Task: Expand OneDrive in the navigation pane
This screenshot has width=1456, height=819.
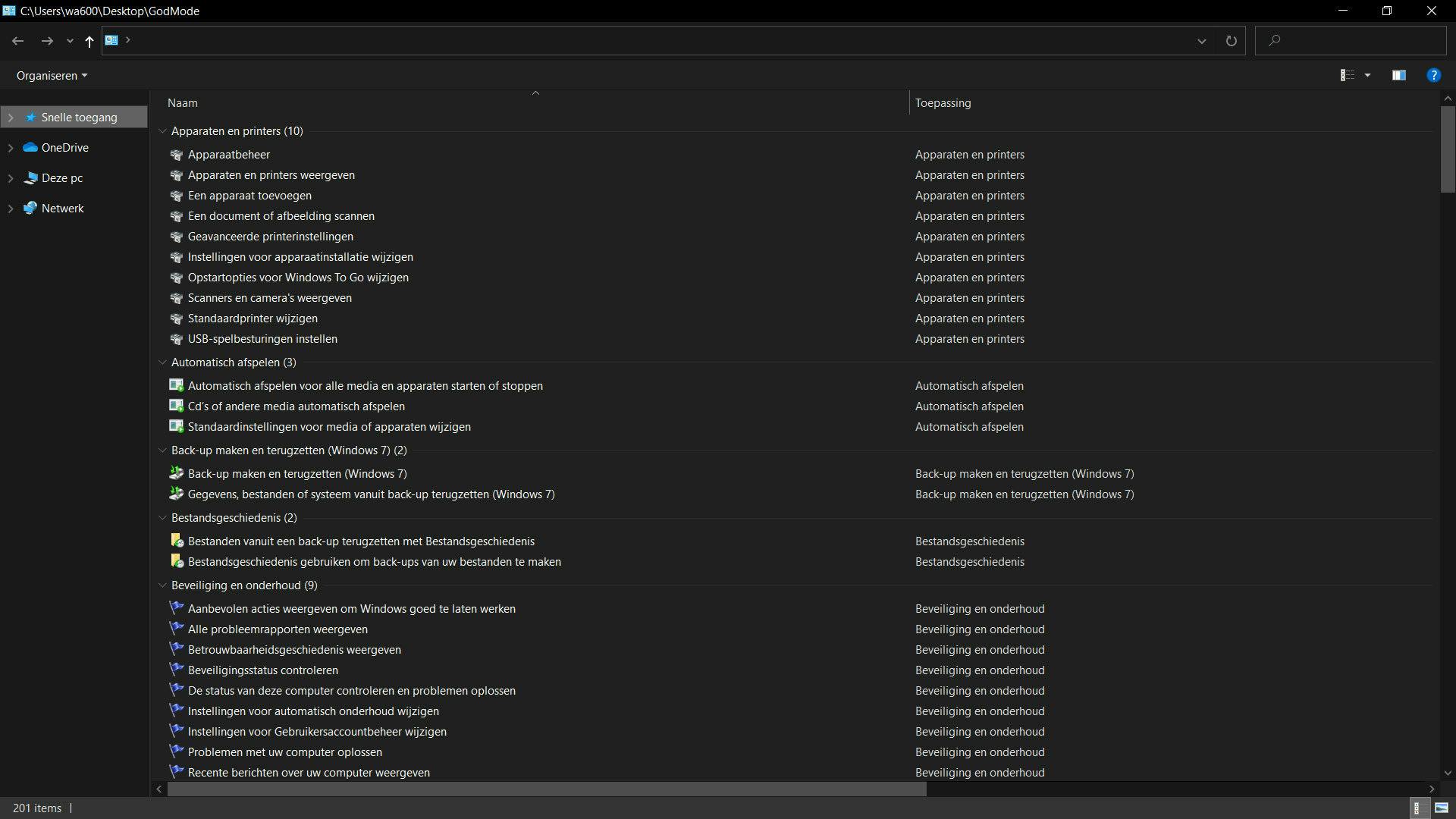Action: point(11,148)
